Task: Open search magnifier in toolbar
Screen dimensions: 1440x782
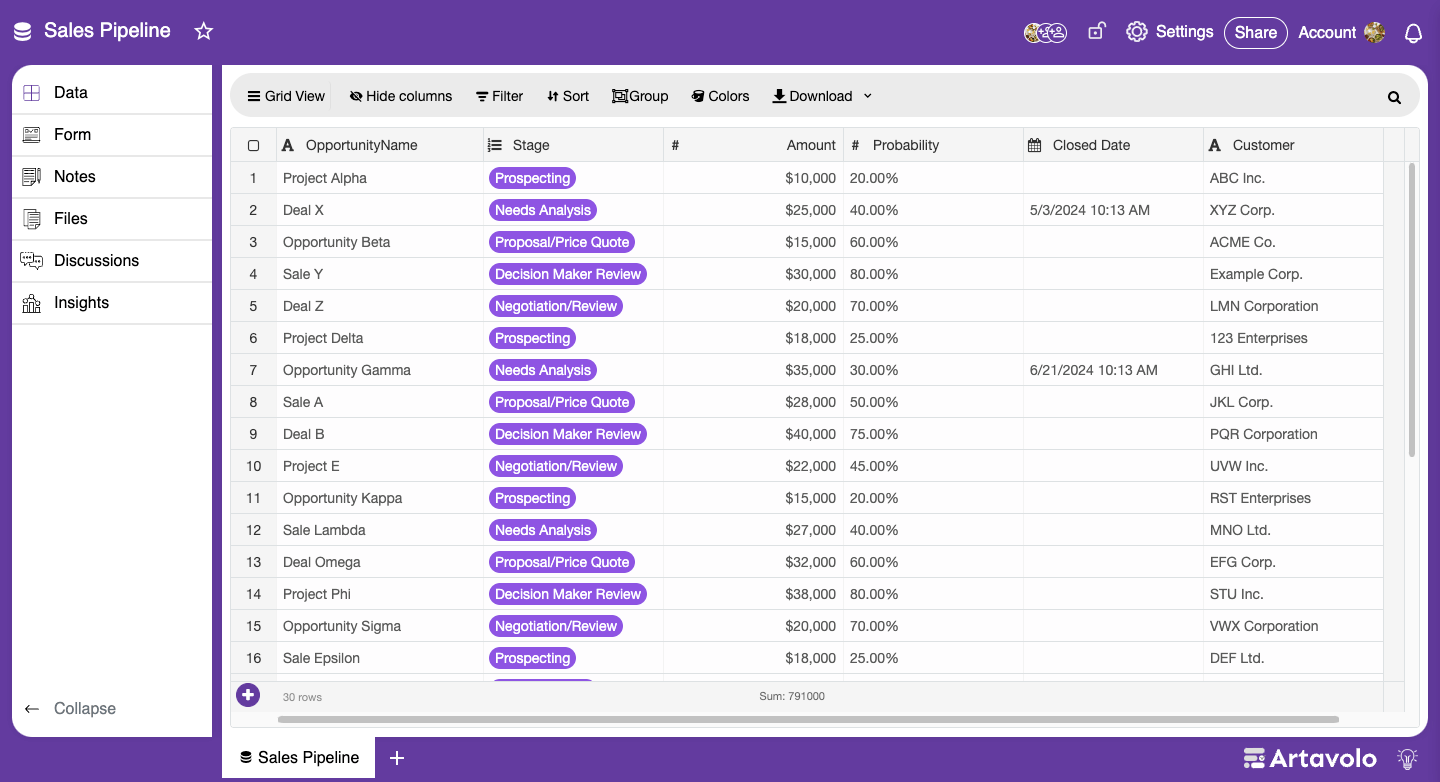Action: pyautogui.click(x=1394, y=97)
